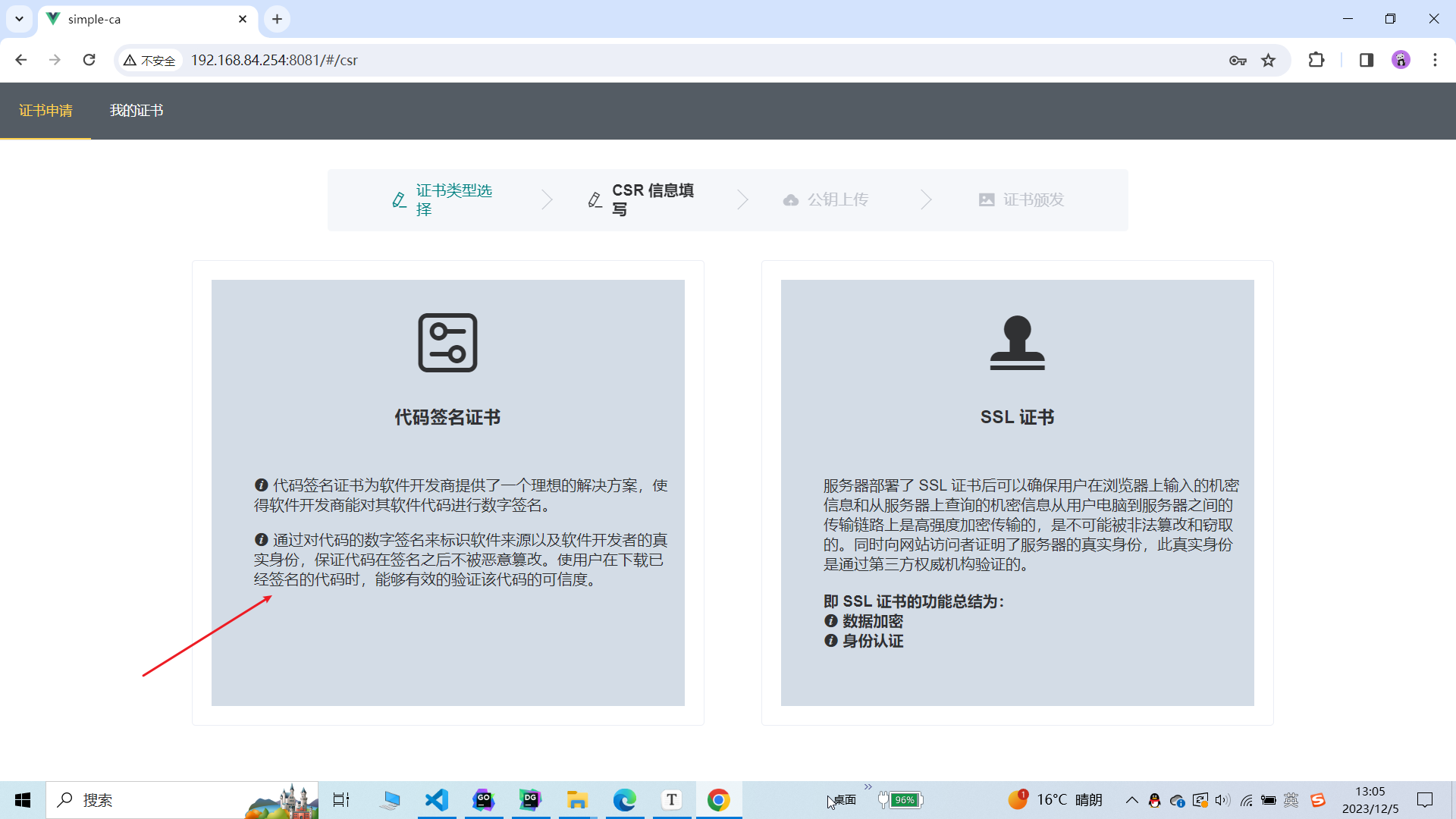The height and width of the screenshot is (819, 1456).
Task: Click the SSL 证书 card title
Action: tap(1017, 417)
